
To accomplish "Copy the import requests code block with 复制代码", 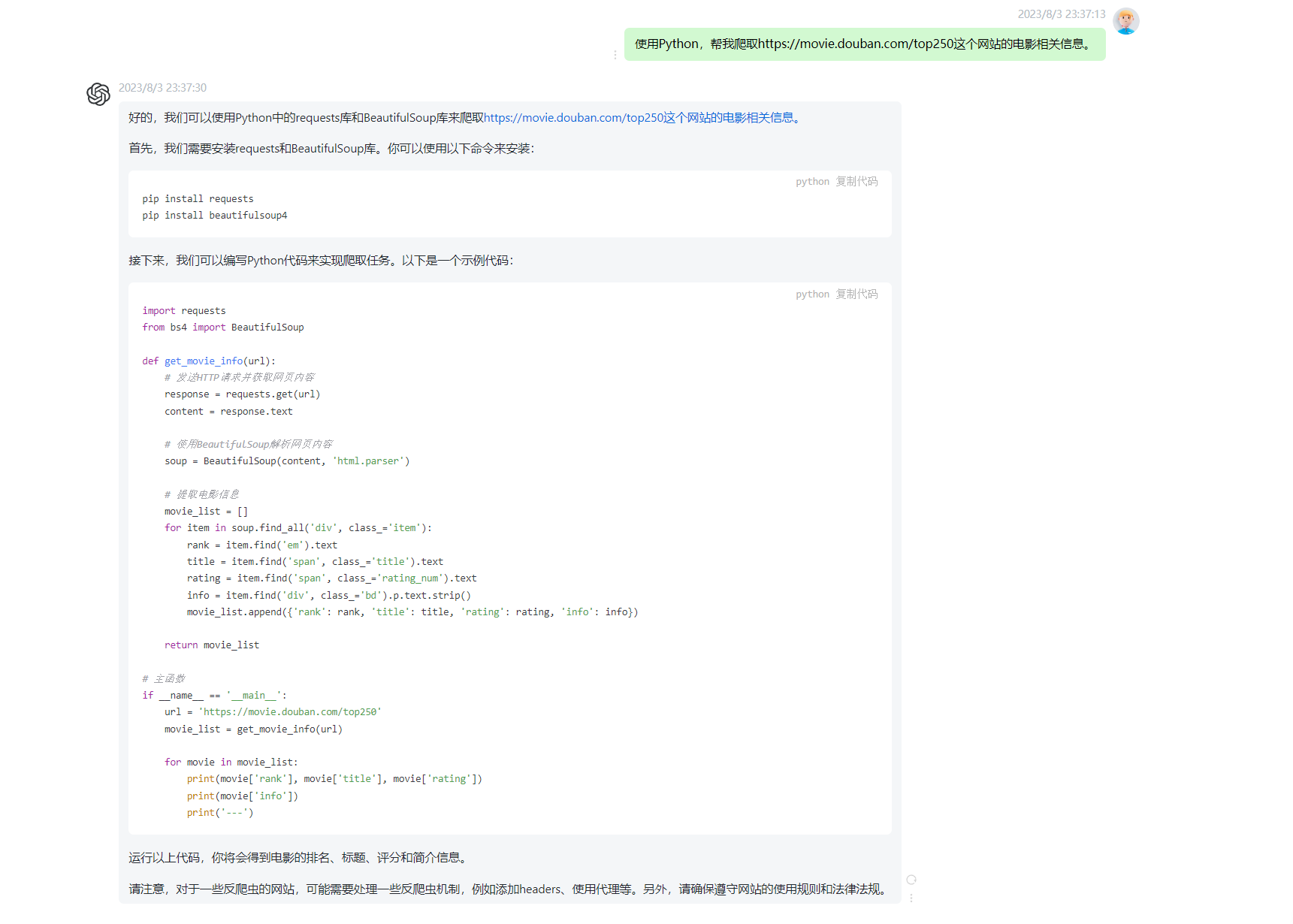I will (856, 294).
